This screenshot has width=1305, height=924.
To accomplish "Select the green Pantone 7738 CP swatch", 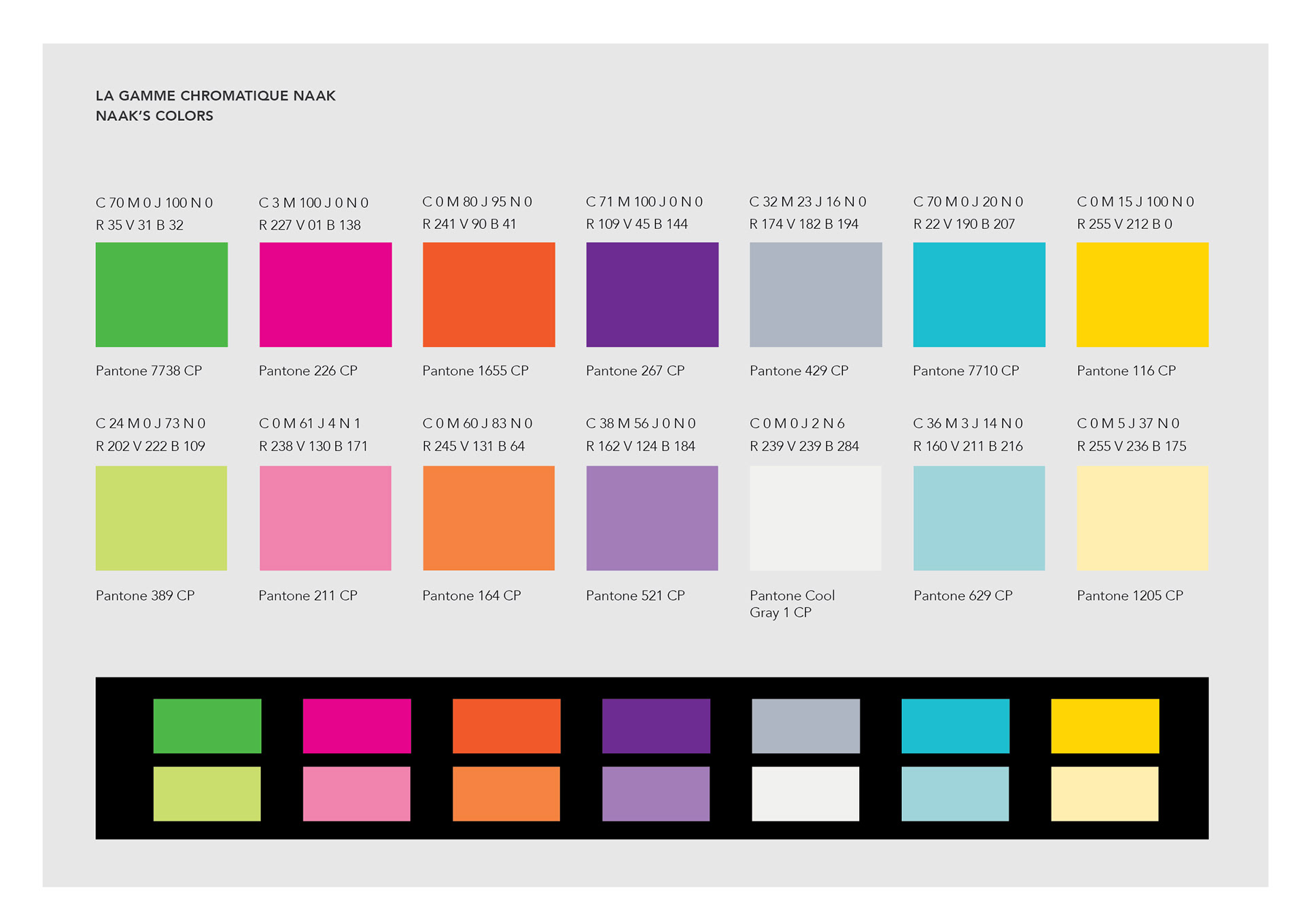I will (x=162, y=295).
